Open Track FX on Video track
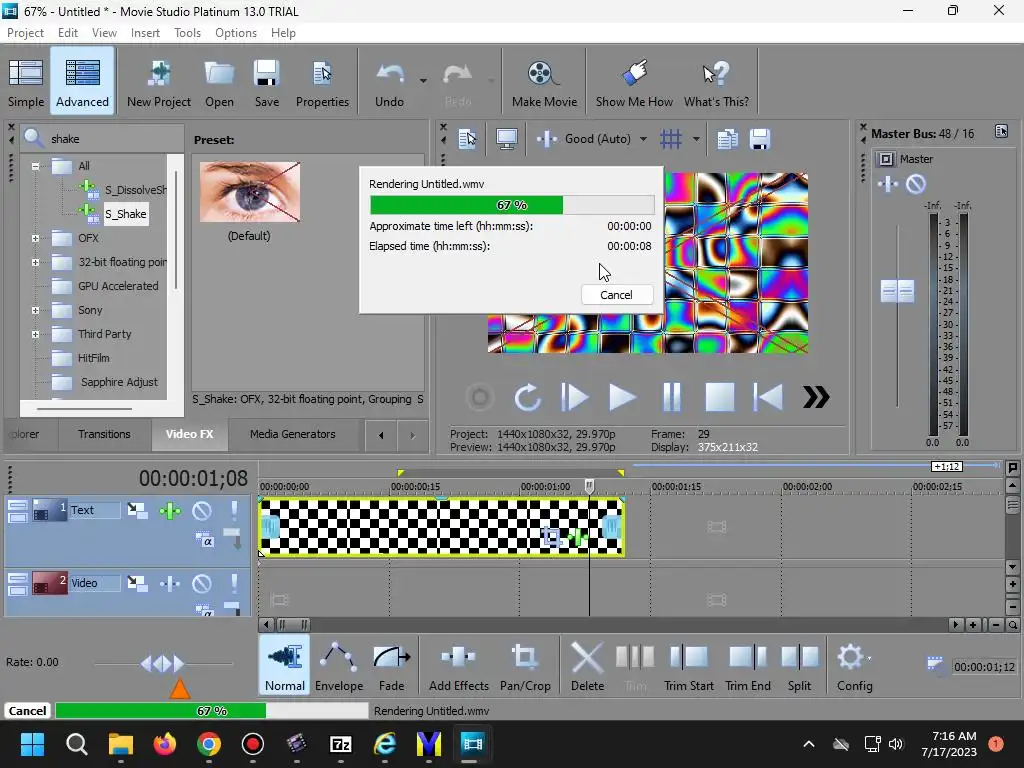Viewport: 1024px width, 768px height. [x=170, y=583]
